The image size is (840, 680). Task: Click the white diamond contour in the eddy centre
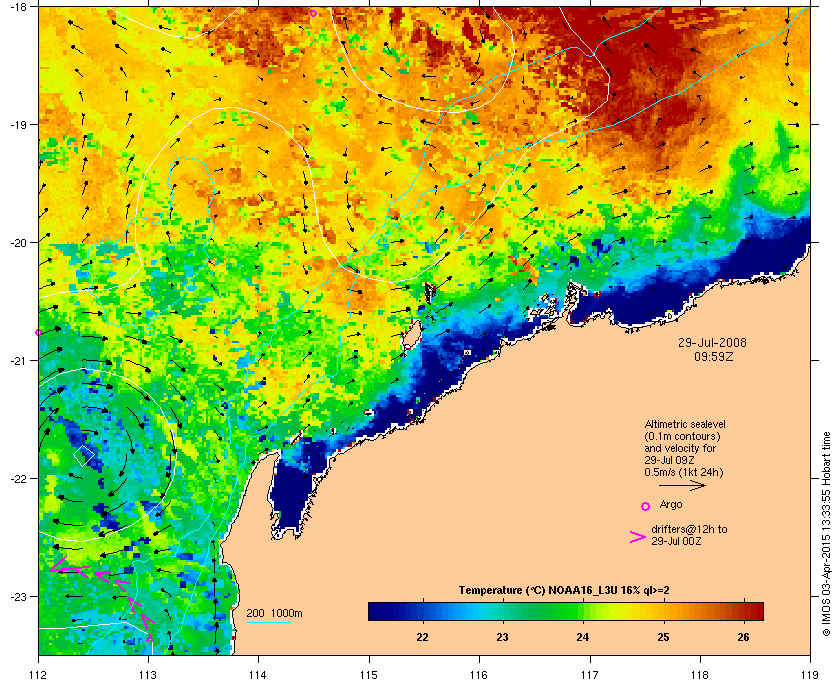point(84,455)
